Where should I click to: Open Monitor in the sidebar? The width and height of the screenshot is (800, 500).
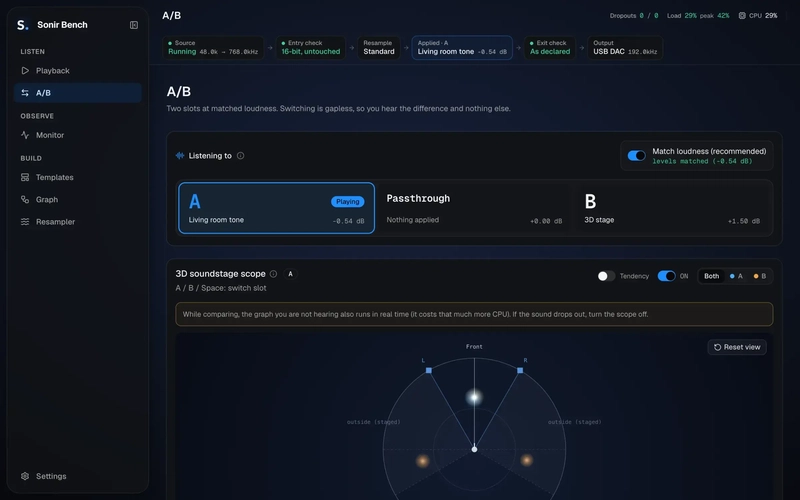click(78, 135)
